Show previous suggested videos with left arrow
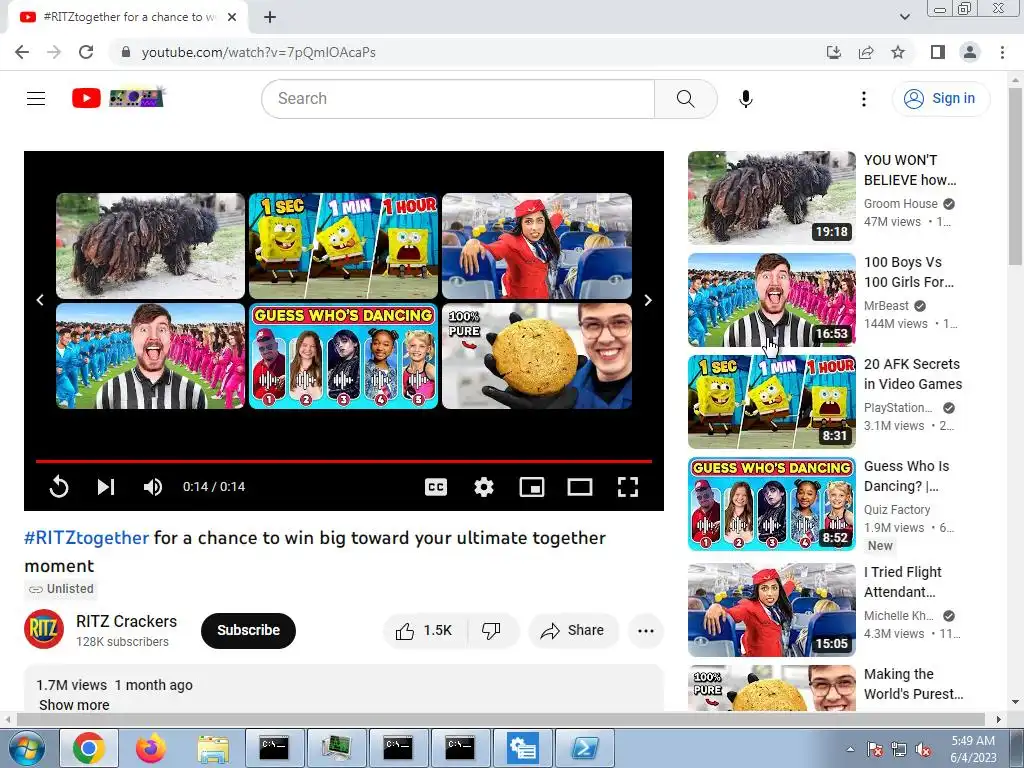The image size is (1024, 768). coord(40,300)
